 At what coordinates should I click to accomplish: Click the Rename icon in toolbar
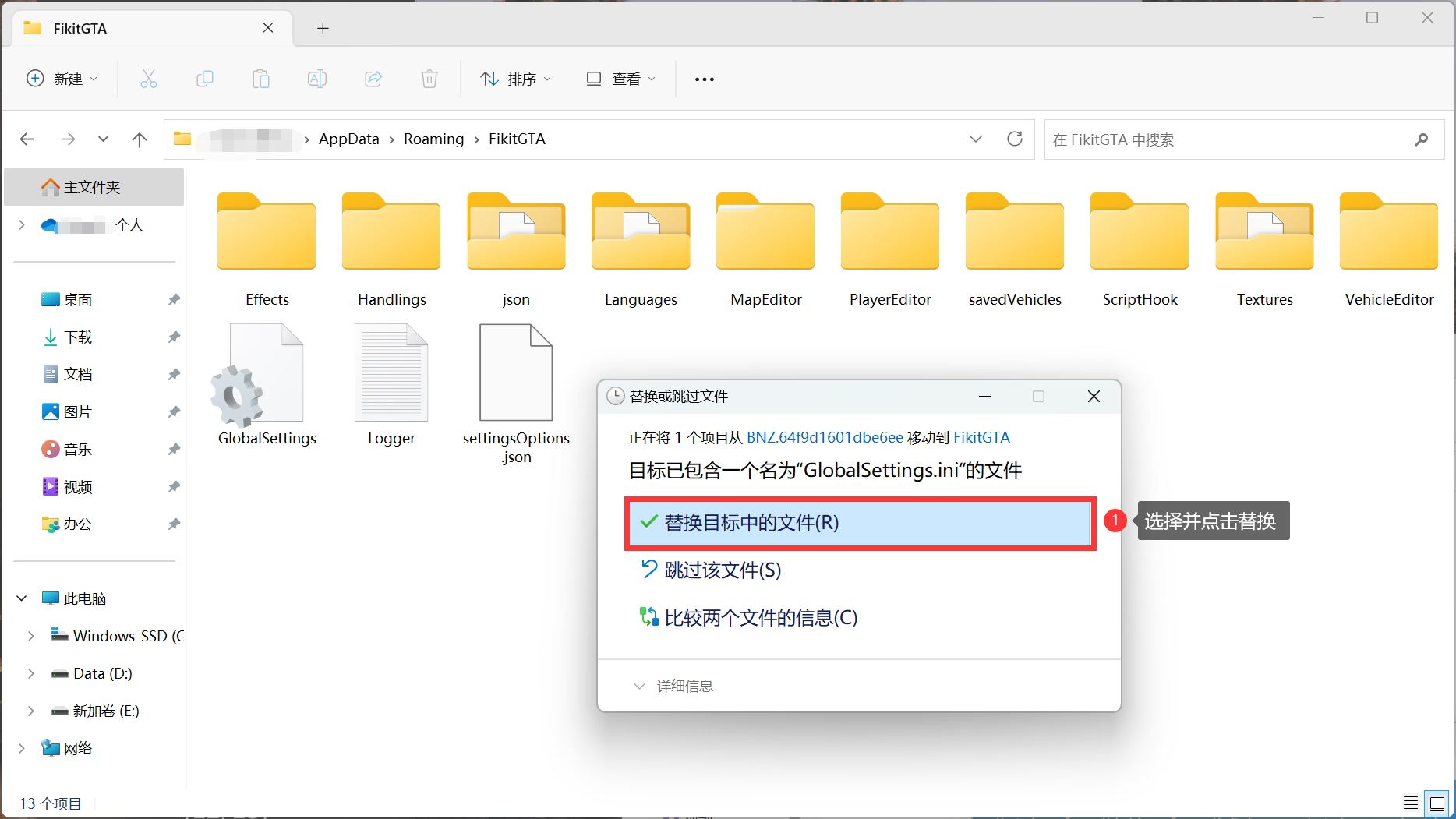pyautogui.click(x=317, y=79)
